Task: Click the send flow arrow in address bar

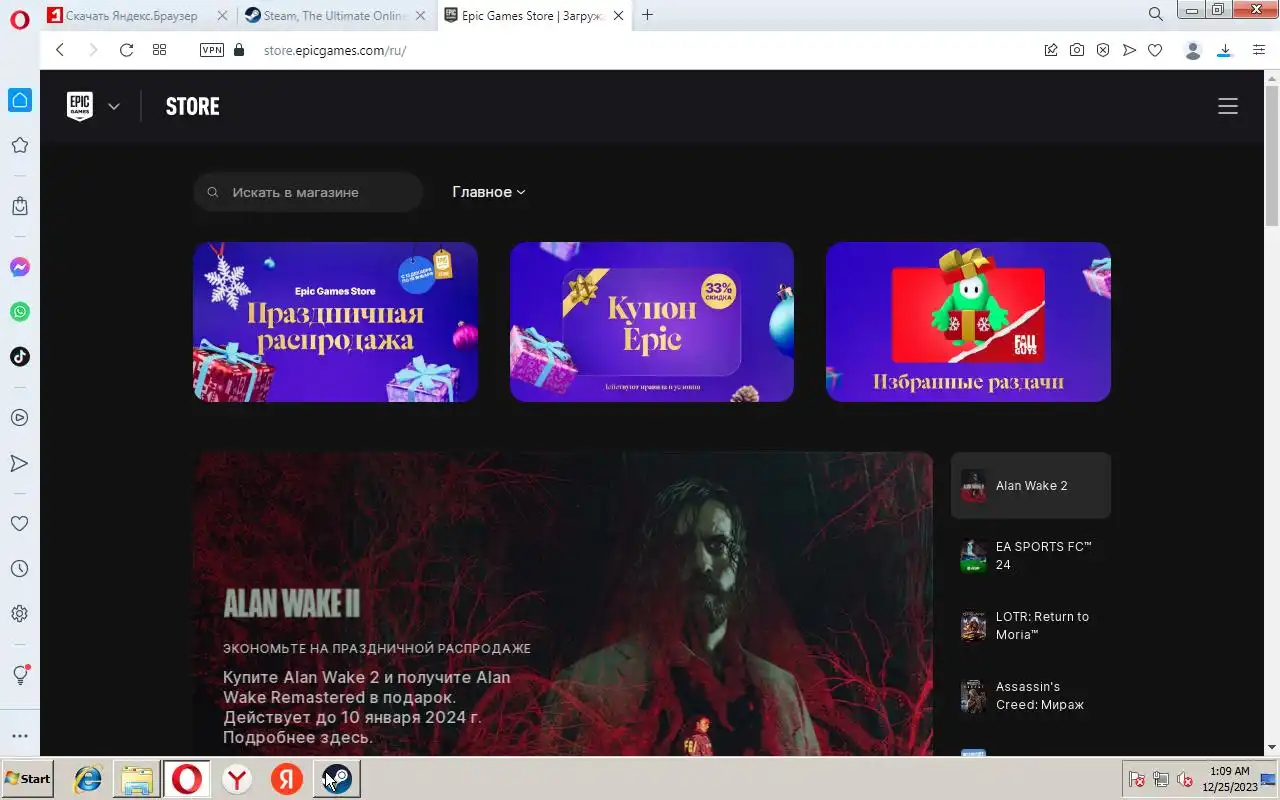Action: 1129,50
